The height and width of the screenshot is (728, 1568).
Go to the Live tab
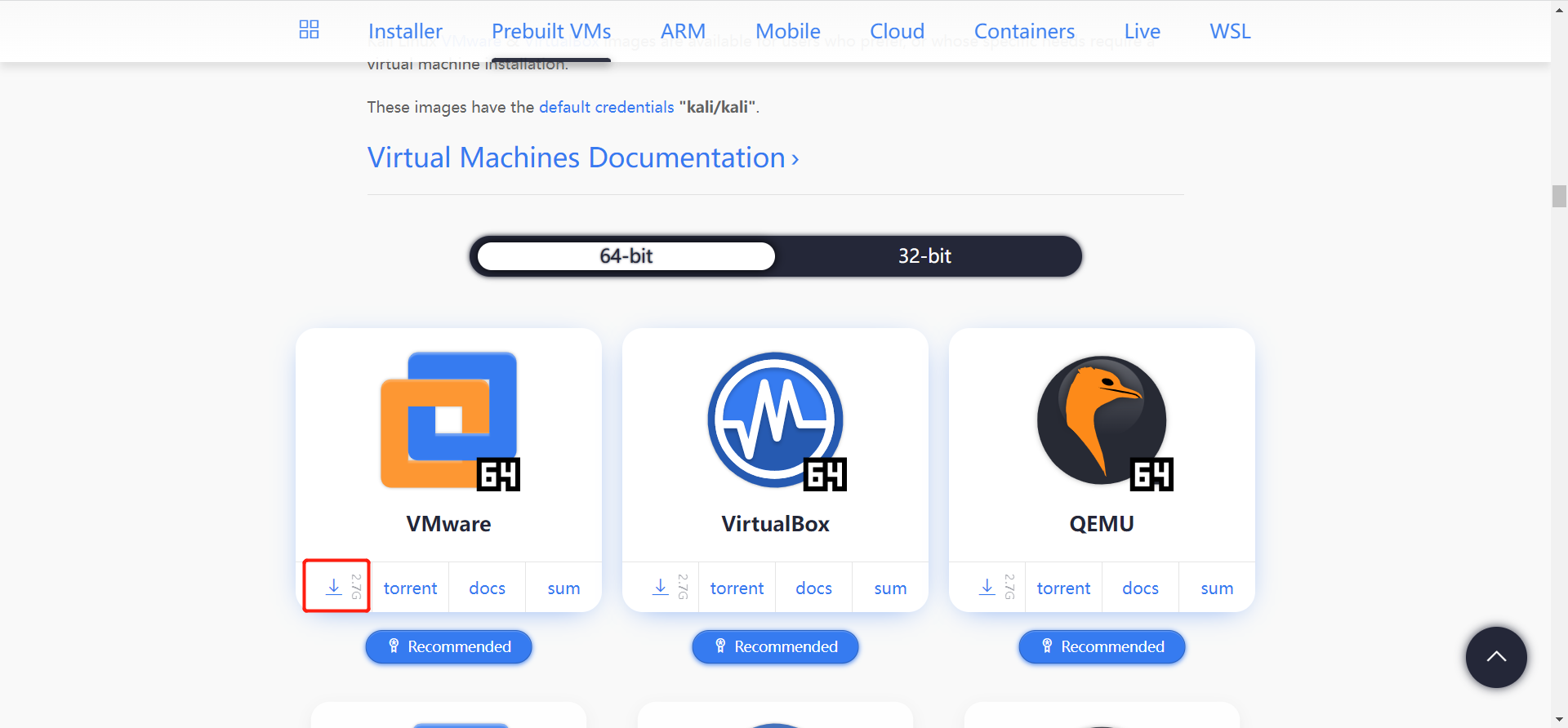click(1143, 31)
